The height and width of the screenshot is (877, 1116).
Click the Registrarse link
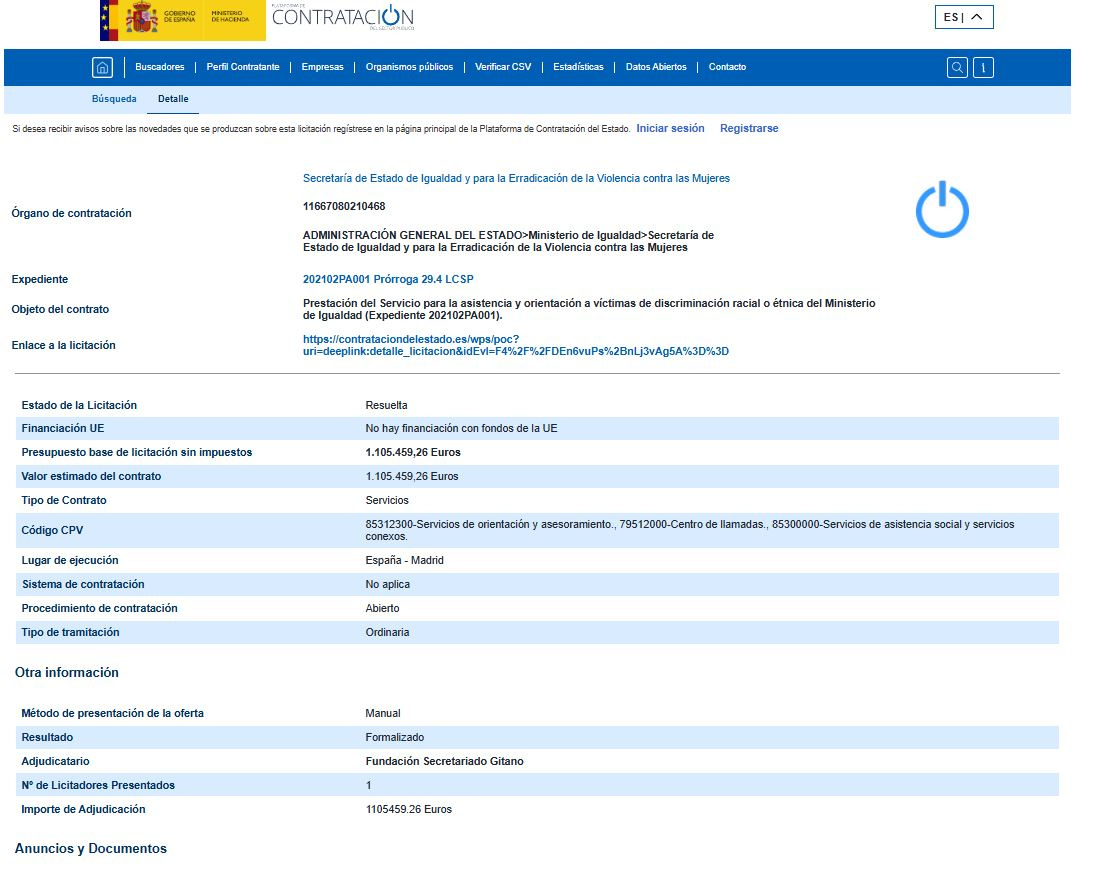click(749, 128)
